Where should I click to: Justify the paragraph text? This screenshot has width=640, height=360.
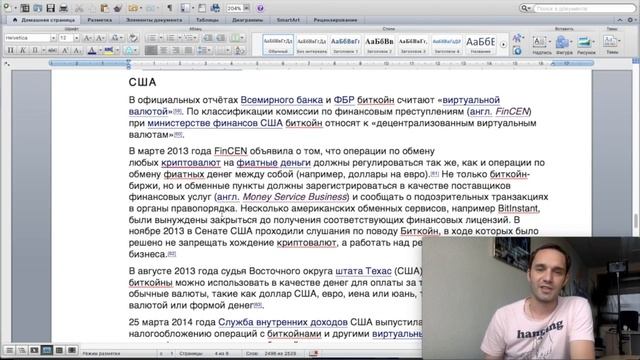[188, 50]
